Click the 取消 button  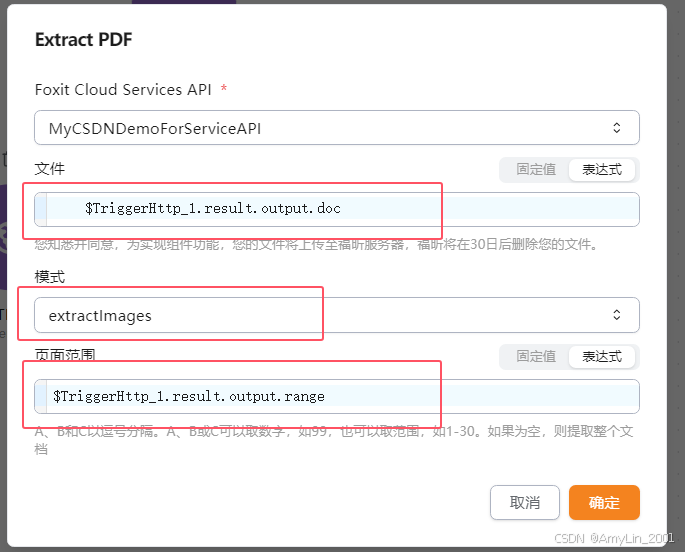pyautogui.click(x=525, y=502)
